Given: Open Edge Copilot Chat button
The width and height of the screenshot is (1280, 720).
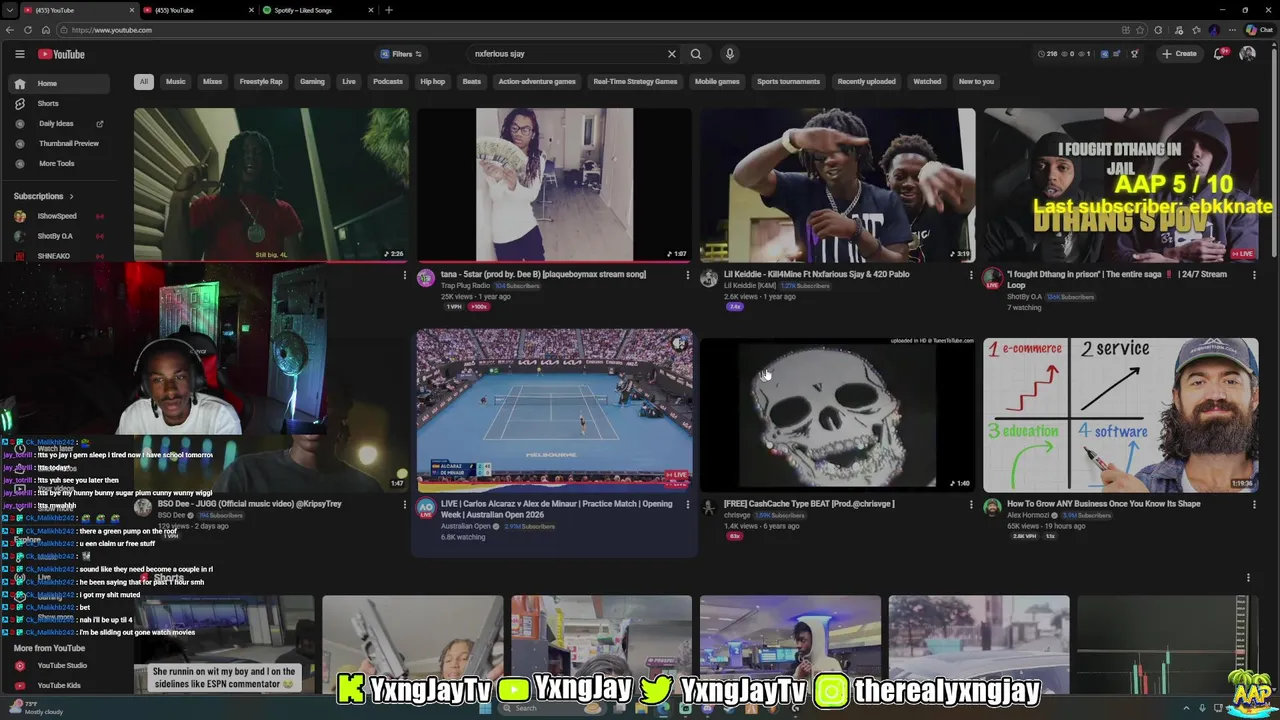Looking at the screenshot, I should [1261, 30].
